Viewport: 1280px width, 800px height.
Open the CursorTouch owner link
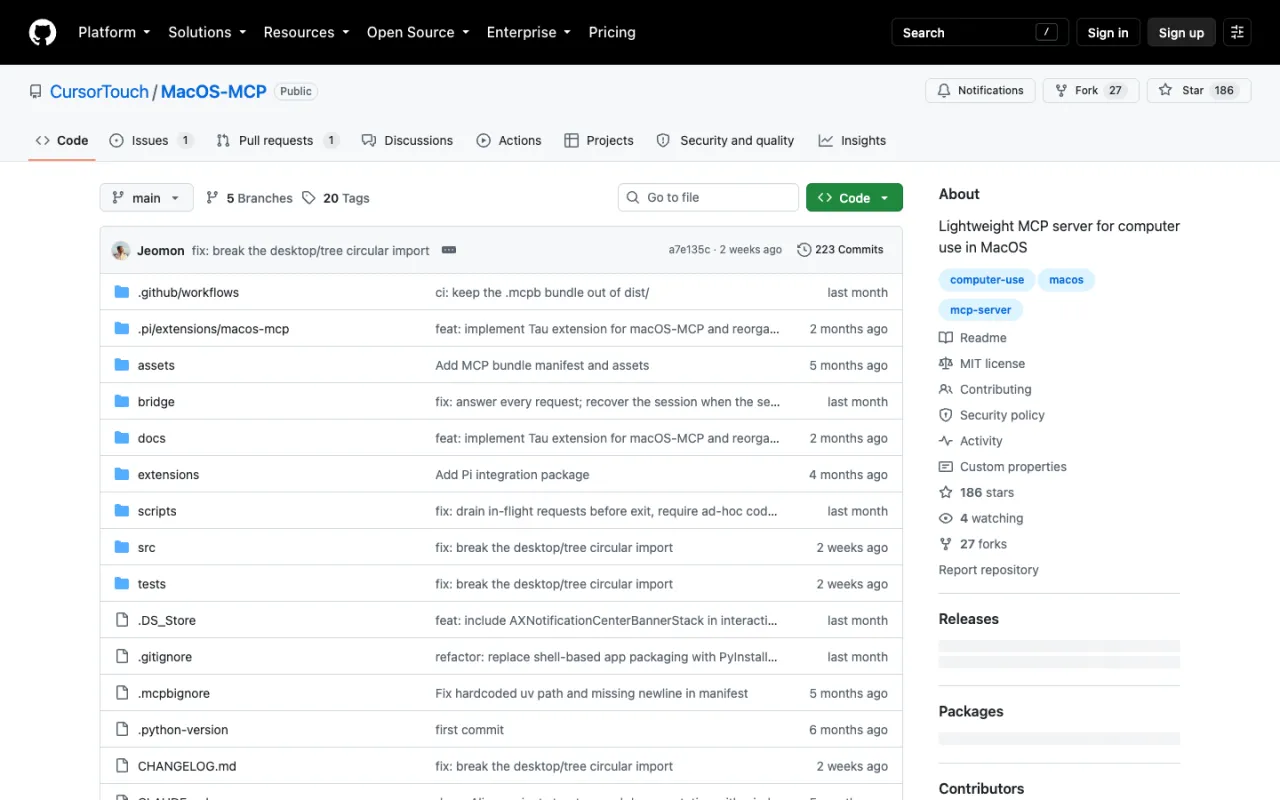tap(99, 91)
